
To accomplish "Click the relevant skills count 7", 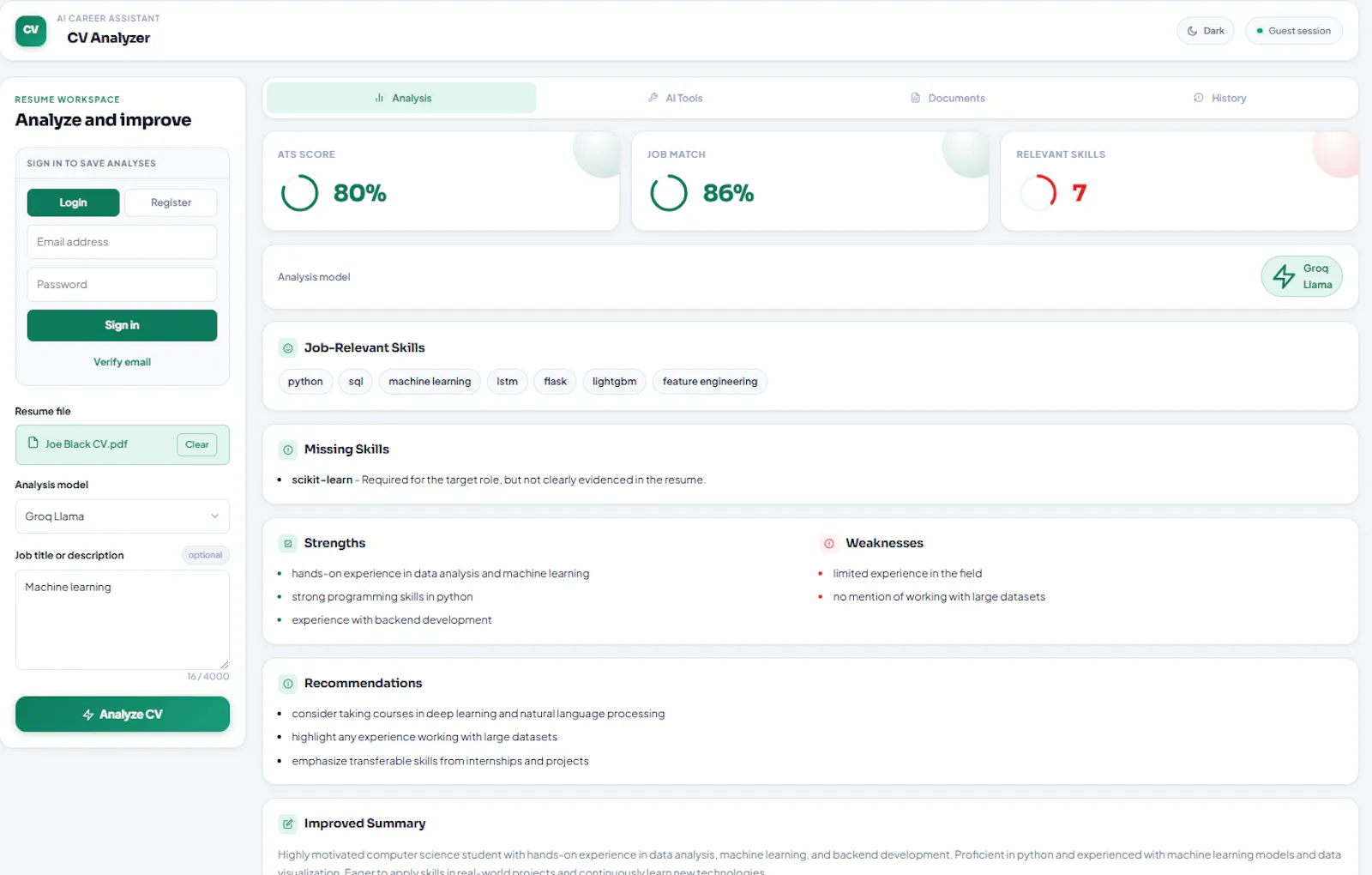I will (1079, 193).
